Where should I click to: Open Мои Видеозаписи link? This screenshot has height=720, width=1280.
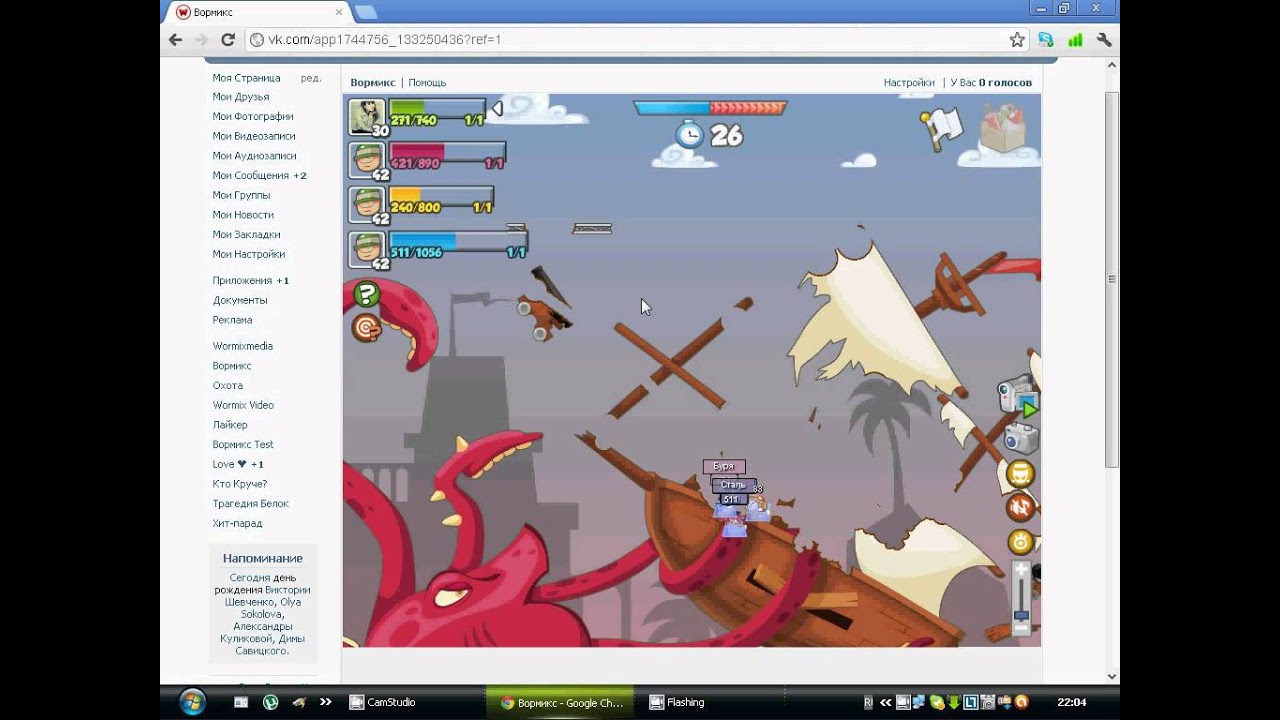coord(254,136)
